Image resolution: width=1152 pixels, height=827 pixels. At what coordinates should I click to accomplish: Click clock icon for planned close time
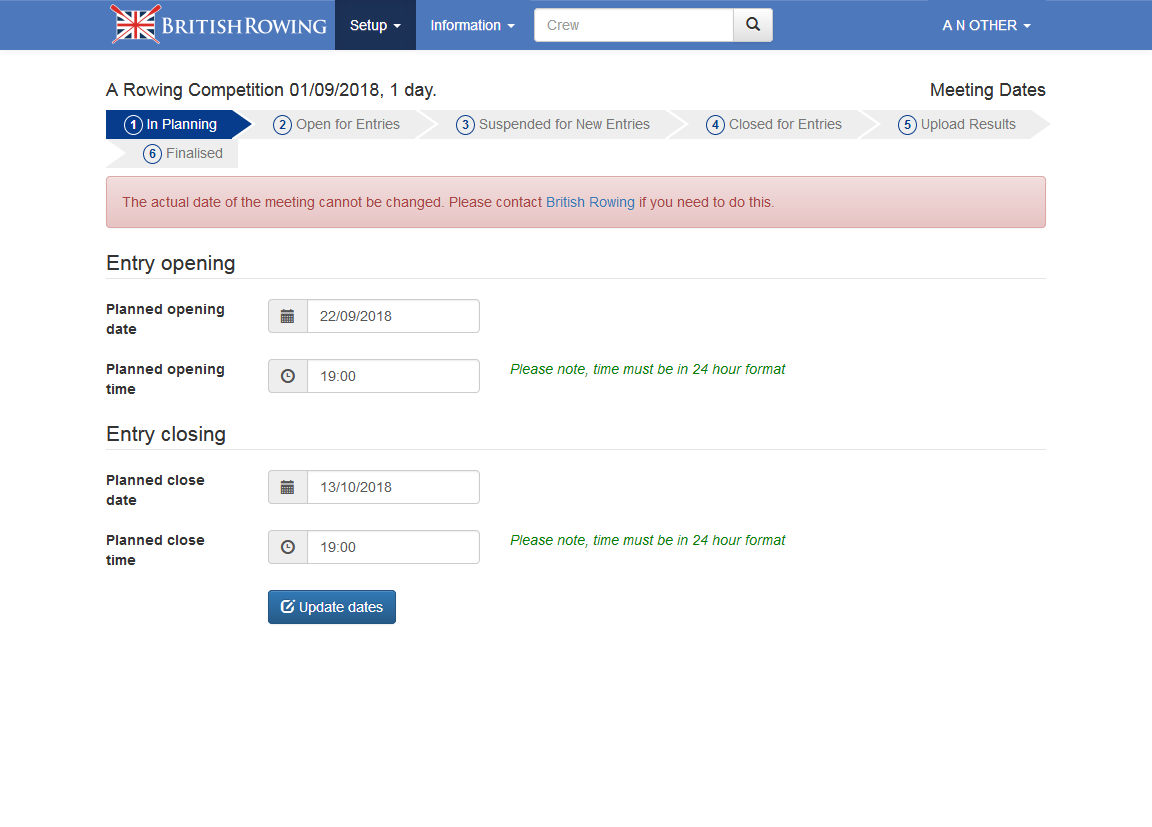click(x=288, y=547)
